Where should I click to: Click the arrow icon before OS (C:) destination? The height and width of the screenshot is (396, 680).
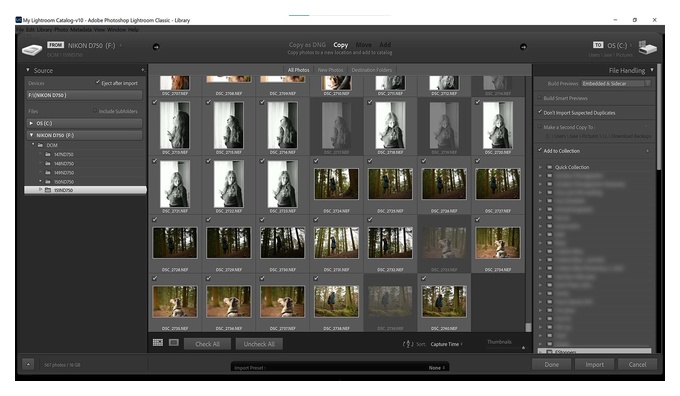point(523,47)
